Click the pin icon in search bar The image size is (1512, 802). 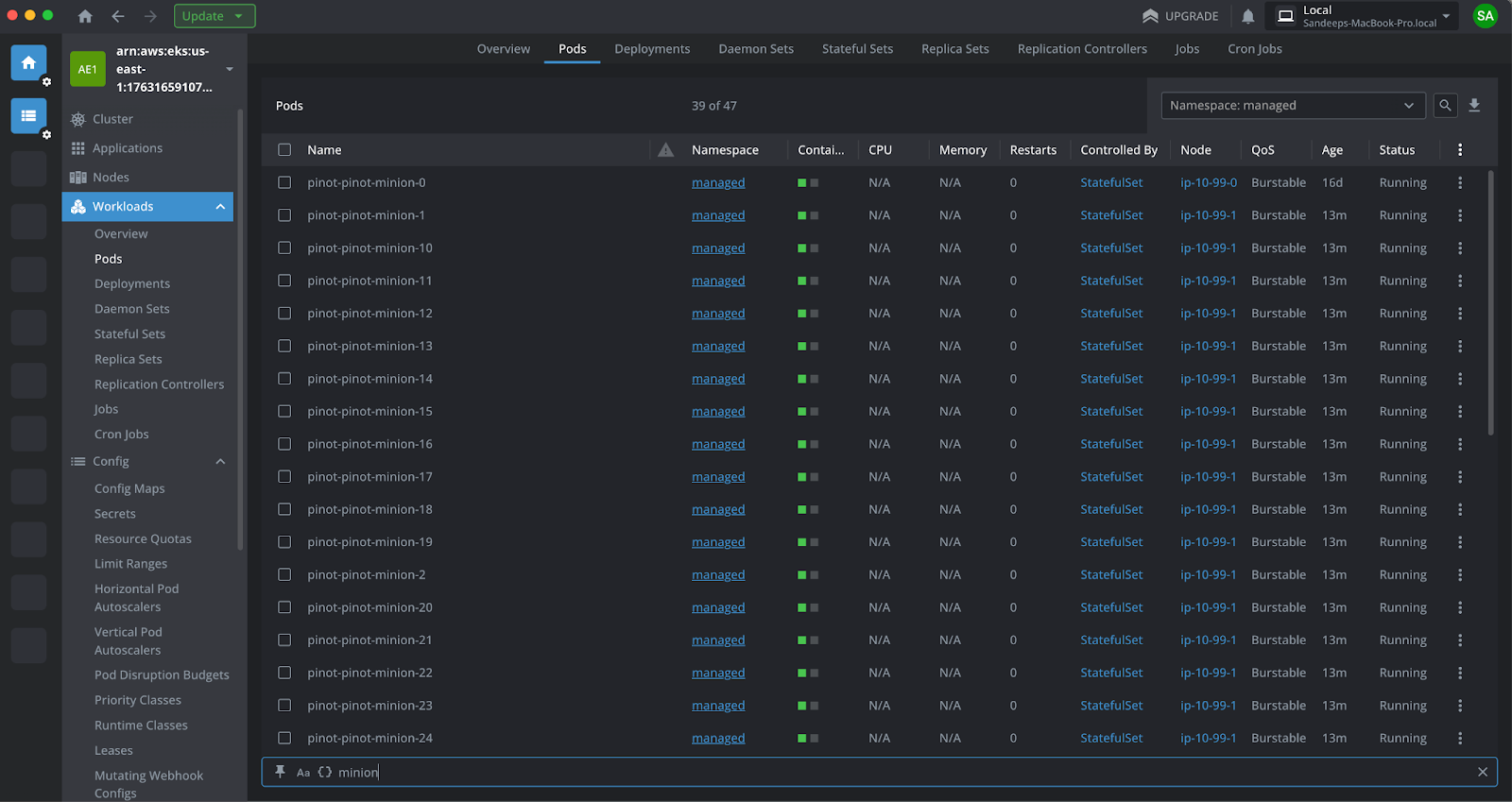[x=280, y=772]
